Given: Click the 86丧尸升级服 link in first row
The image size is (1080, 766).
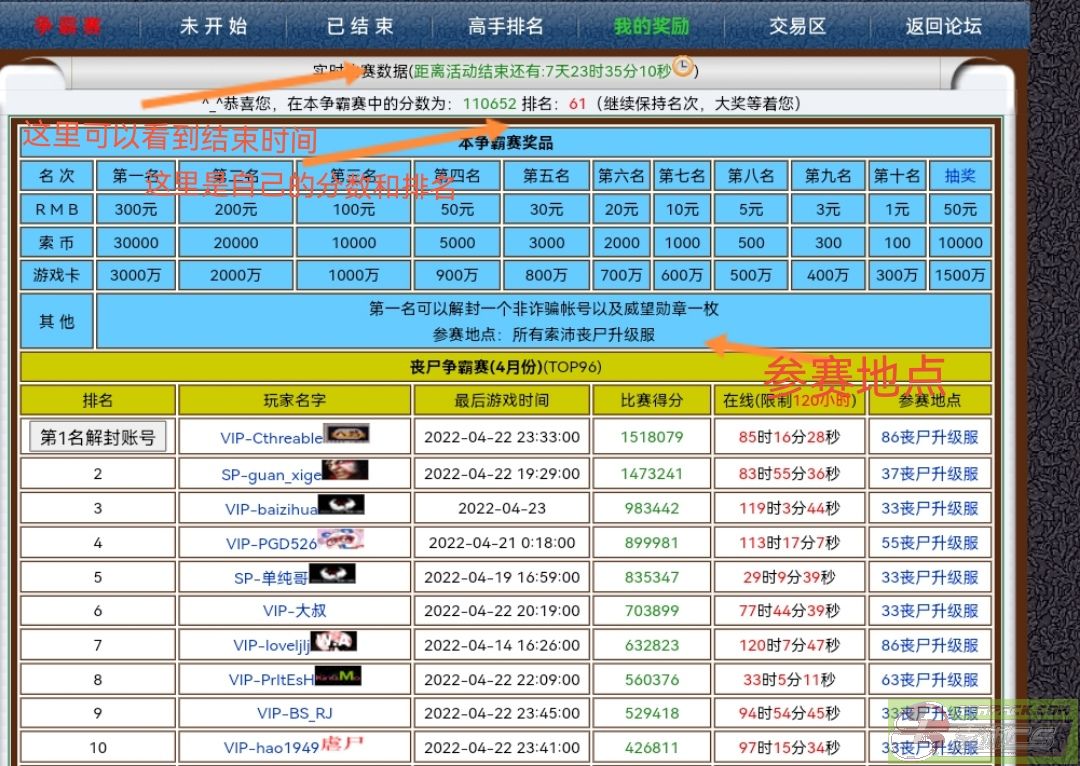Looking at the screenshot, I should pos(929,437).
